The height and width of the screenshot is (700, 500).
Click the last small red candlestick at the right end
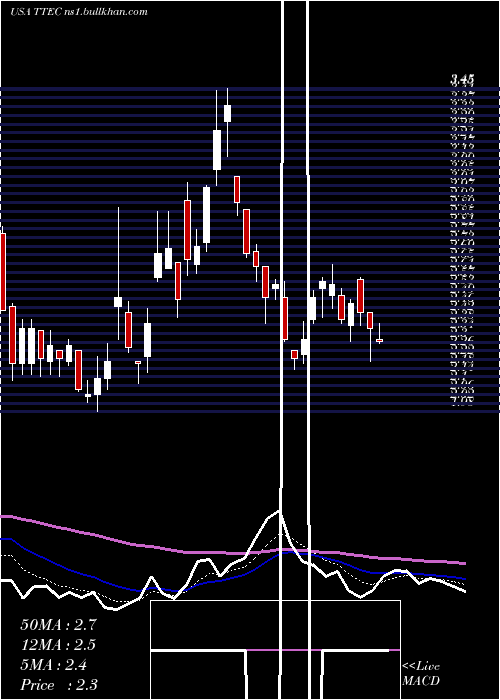tap(379, 340)
